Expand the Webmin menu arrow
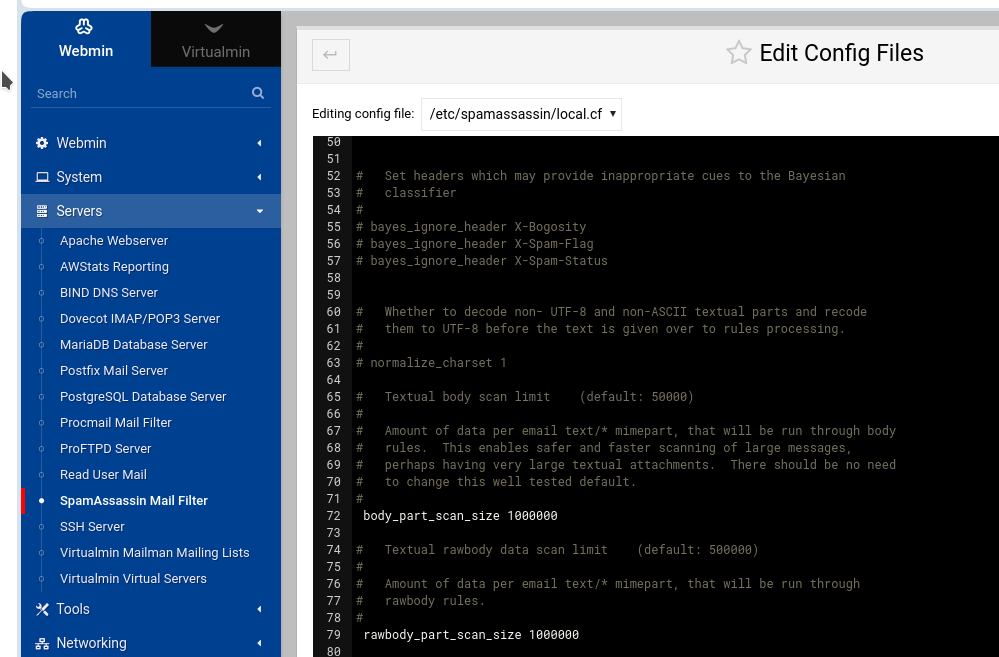This screenshot has height=657, width=999. 259,143
